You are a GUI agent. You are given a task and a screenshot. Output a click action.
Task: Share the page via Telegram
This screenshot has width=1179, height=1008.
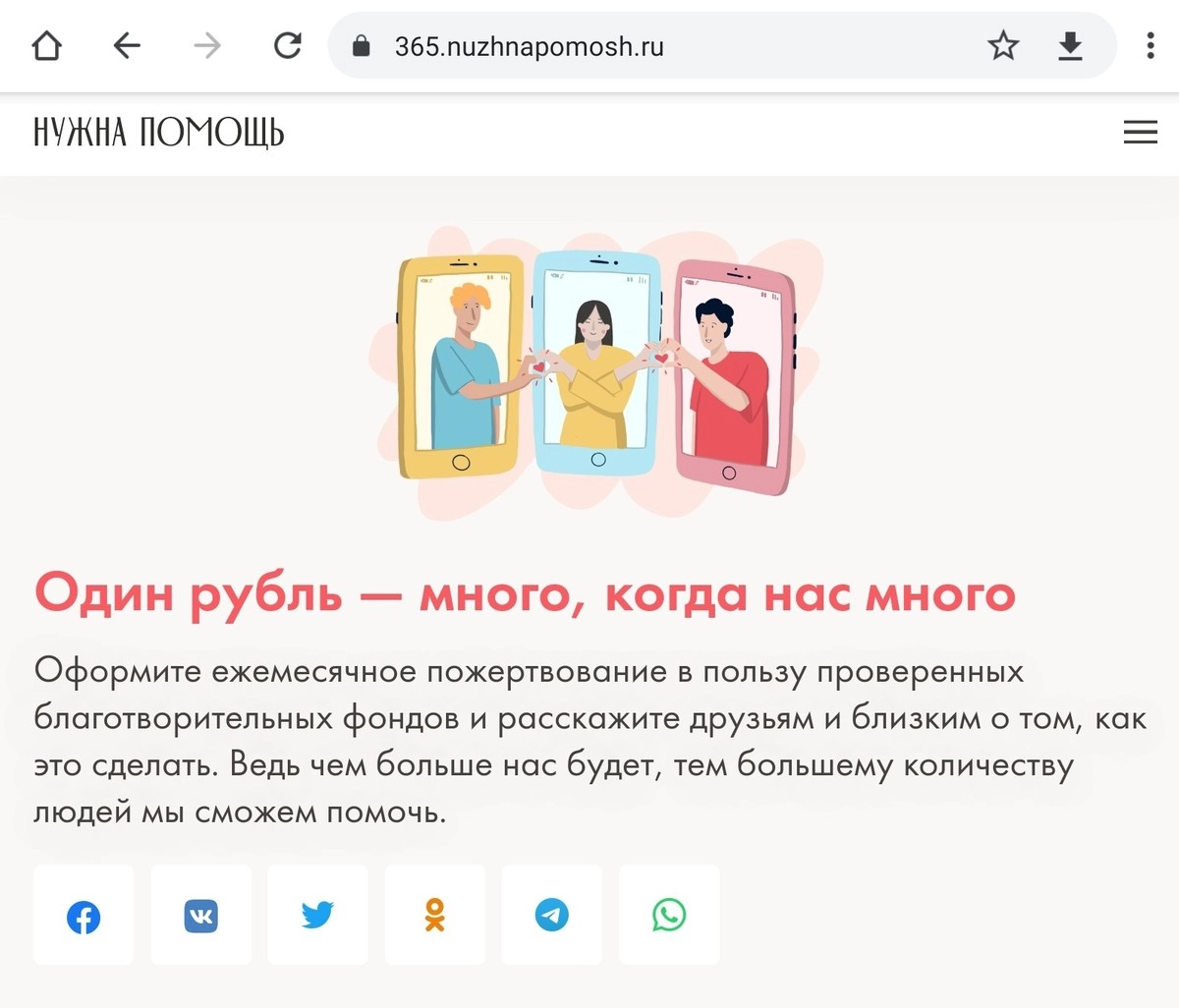[551, 915]
